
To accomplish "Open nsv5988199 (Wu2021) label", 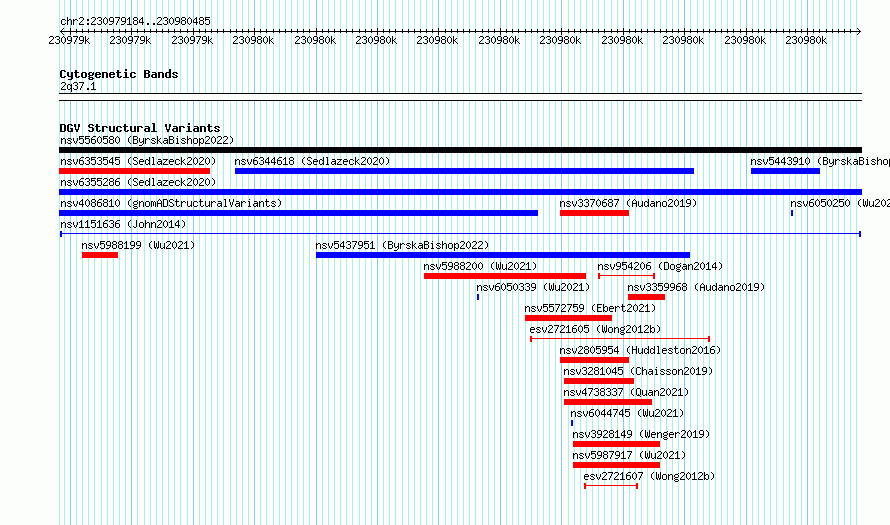I will coord(138,245).
